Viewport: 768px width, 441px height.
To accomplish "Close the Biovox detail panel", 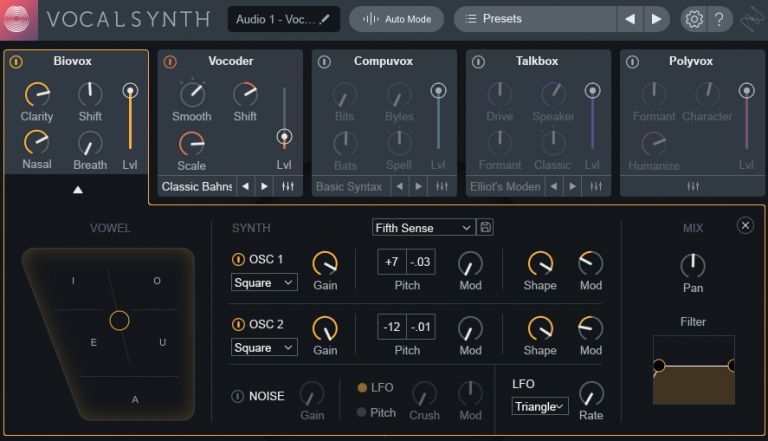I will [x=745, y=226].
